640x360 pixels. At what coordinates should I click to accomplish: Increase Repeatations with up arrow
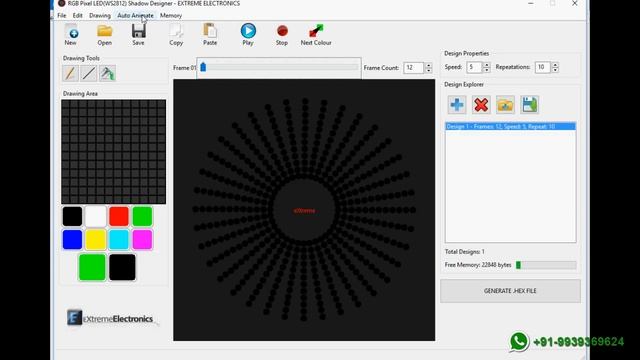pyautogui.click(x=555, y=64)
